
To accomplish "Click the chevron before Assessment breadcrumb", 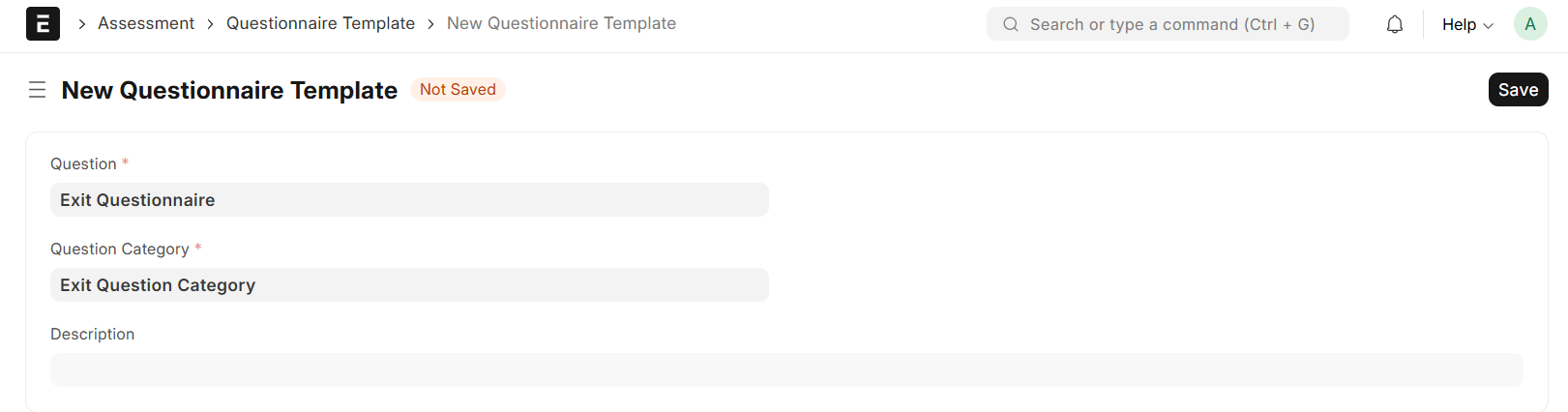I will [x=82, y=24].
